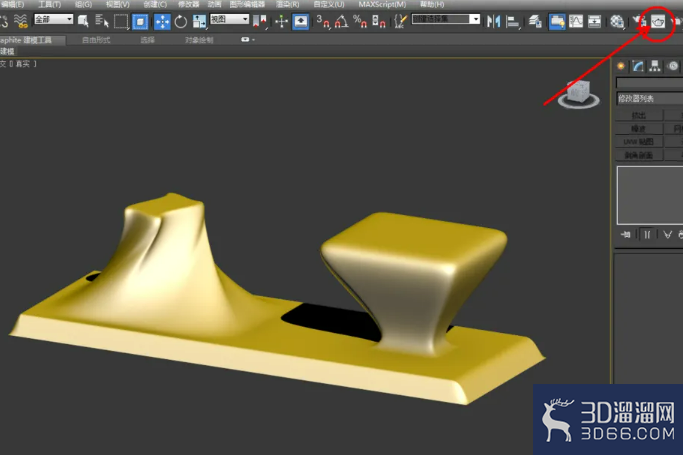
Task: Switch to the 选择 ribbon tab
Action: (148, 40)
